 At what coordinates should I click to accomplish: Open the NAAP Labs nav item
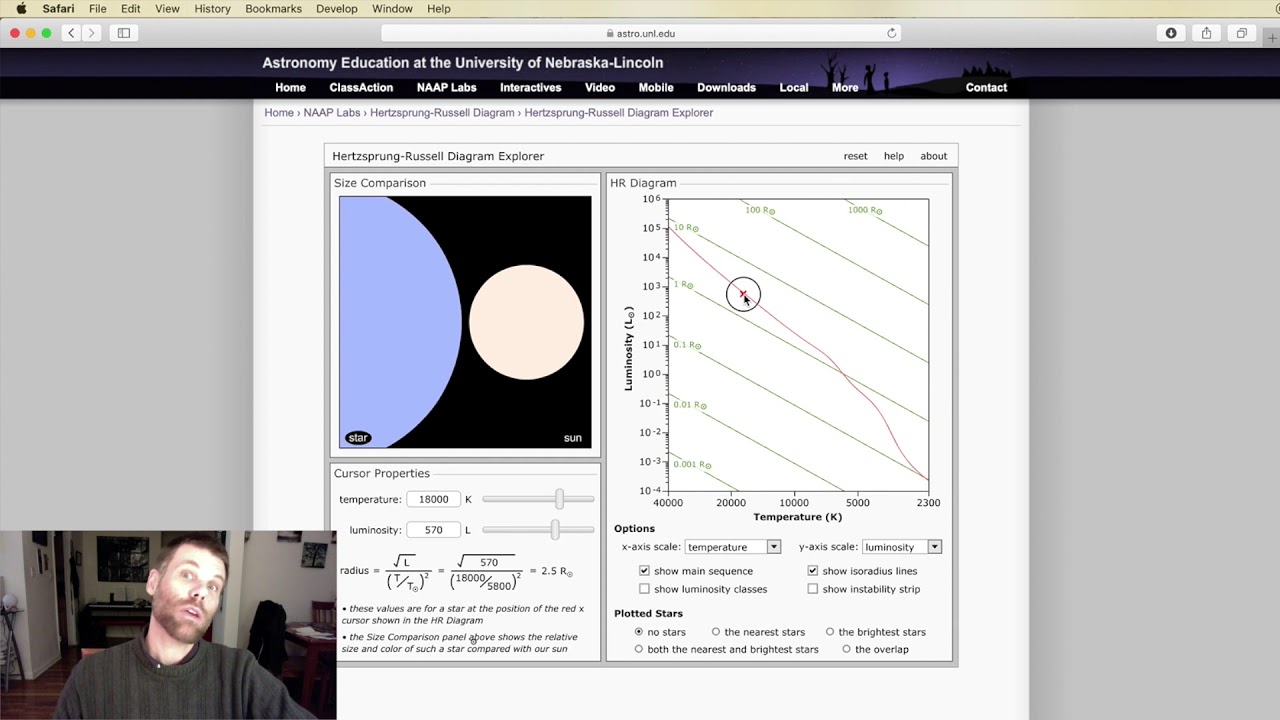(447, 88)
